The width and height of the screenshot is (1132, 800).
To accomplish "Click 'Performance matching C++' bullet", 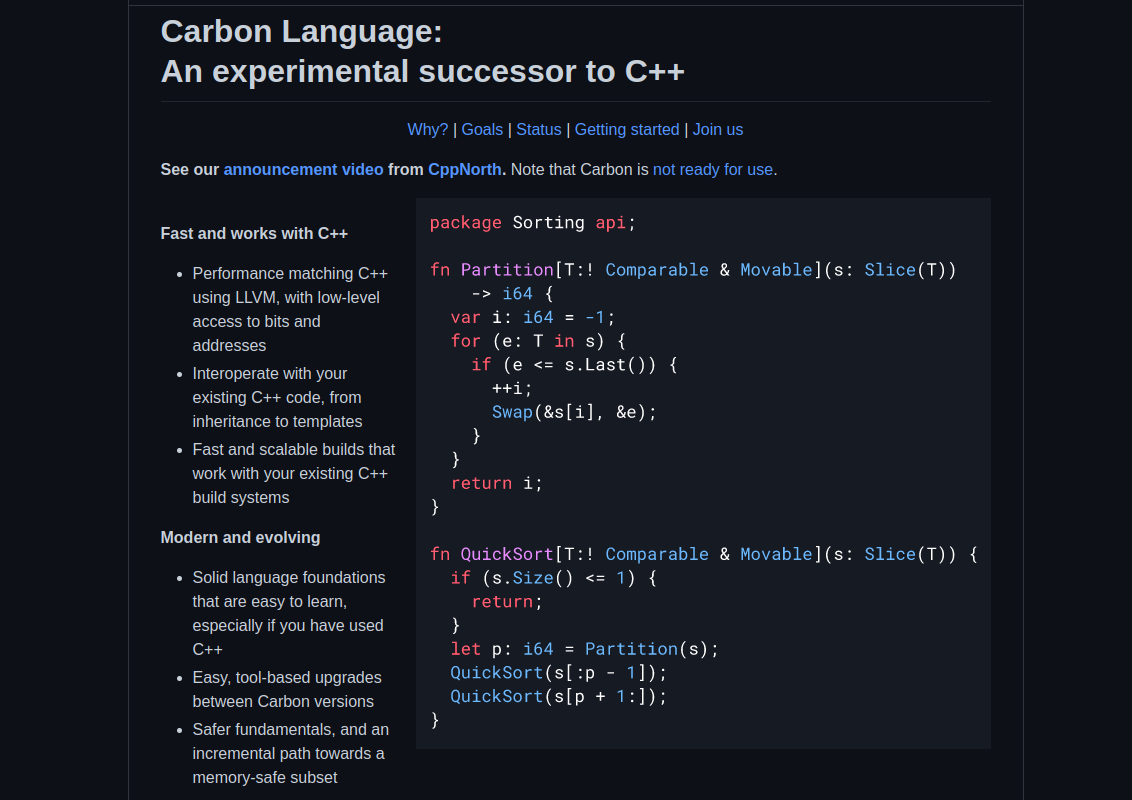I will (290, 309).
